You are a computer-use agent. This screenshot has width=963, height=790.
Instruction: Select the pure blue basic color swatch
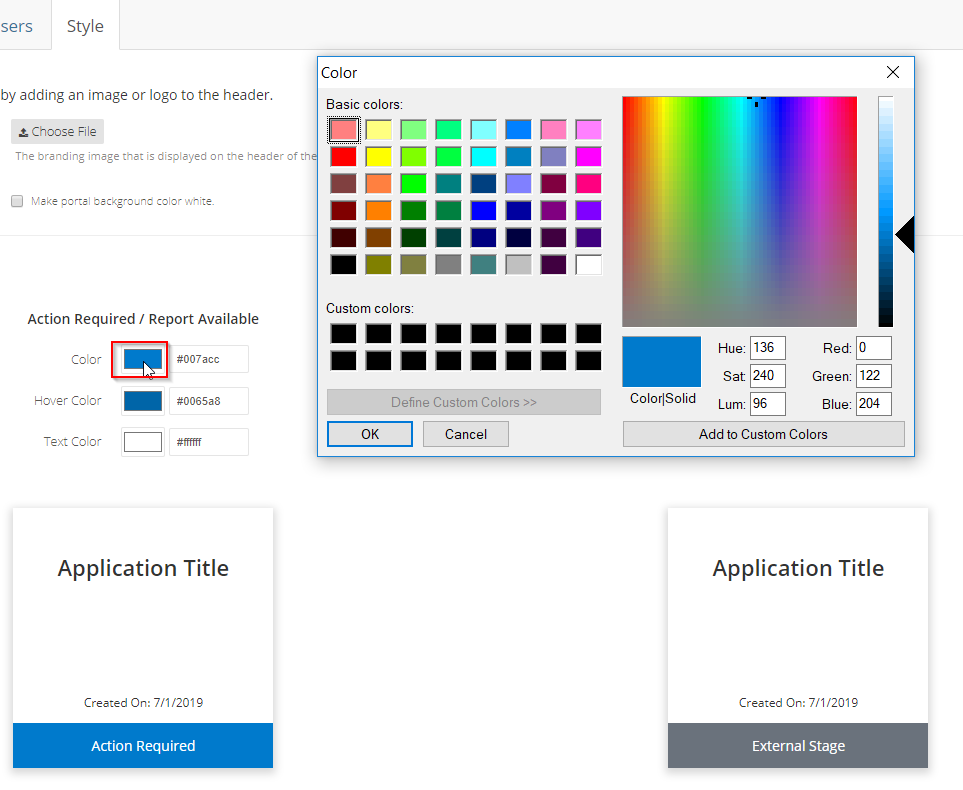[483, 211]
